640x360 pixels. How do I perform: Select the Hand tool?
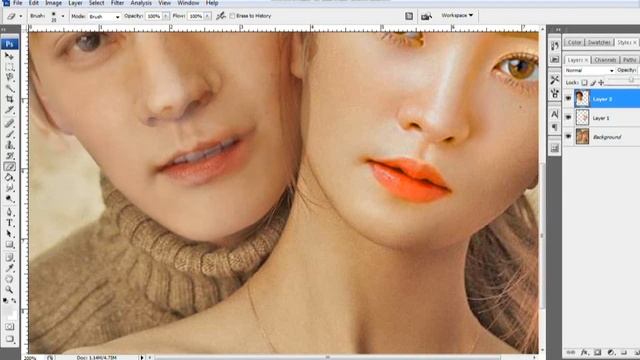[x=9, y=279]
